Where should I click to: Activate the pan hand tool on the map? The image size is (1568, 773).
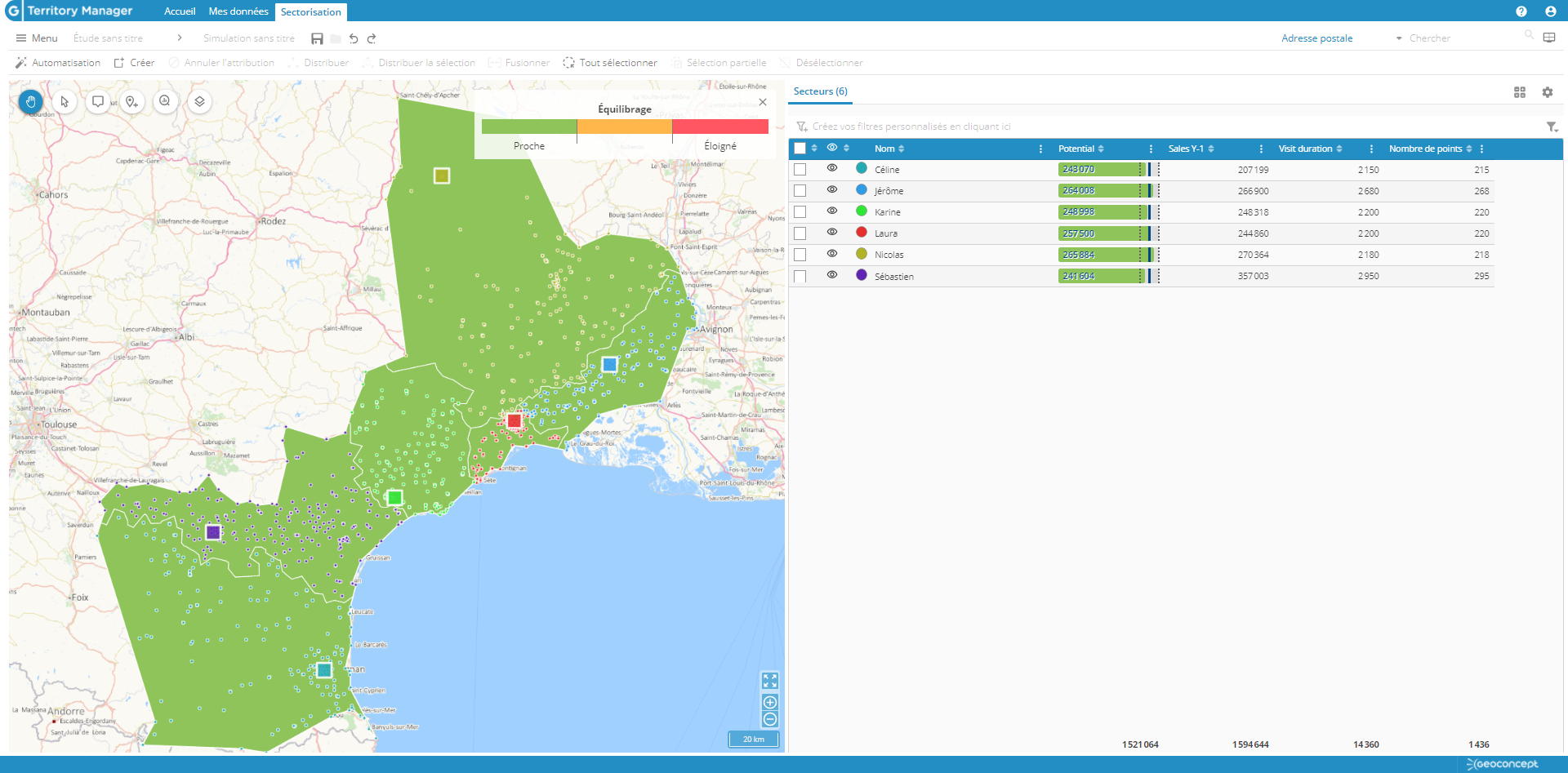[x=31, y=102]
